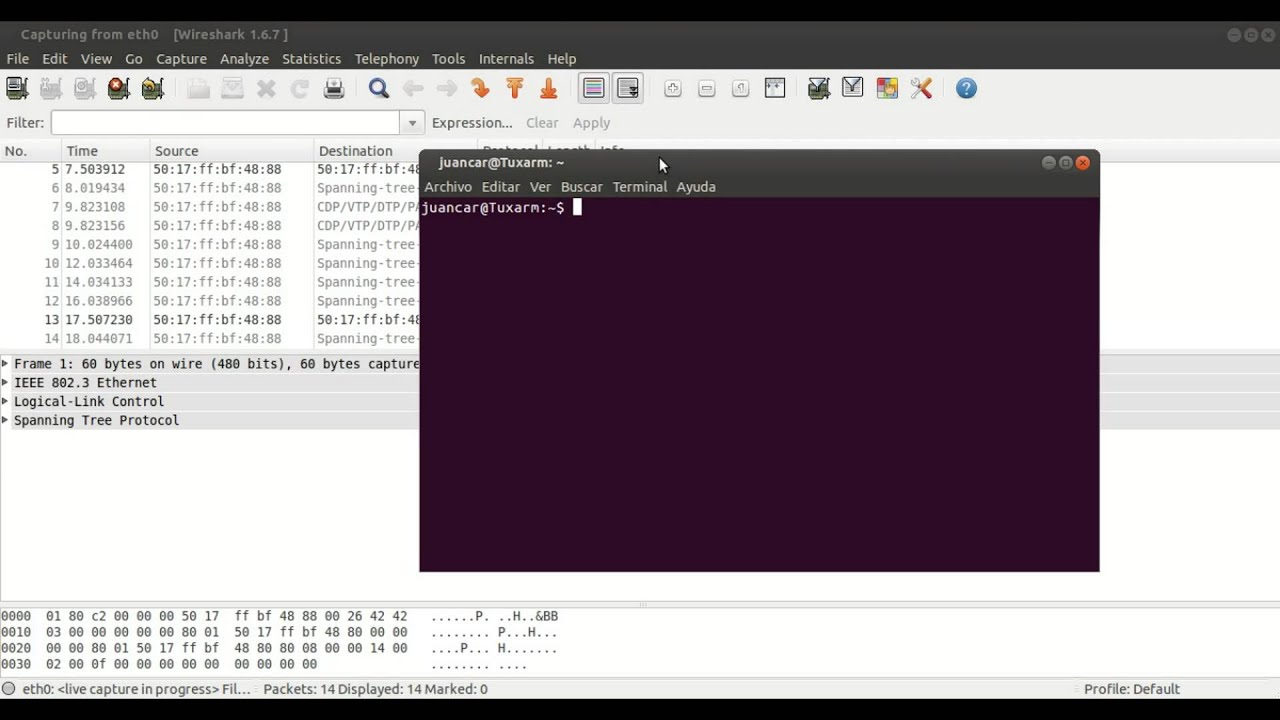This screenshot has height=720, width=1280.
Task: Sort packets by Source column
Action: point(232,151)
